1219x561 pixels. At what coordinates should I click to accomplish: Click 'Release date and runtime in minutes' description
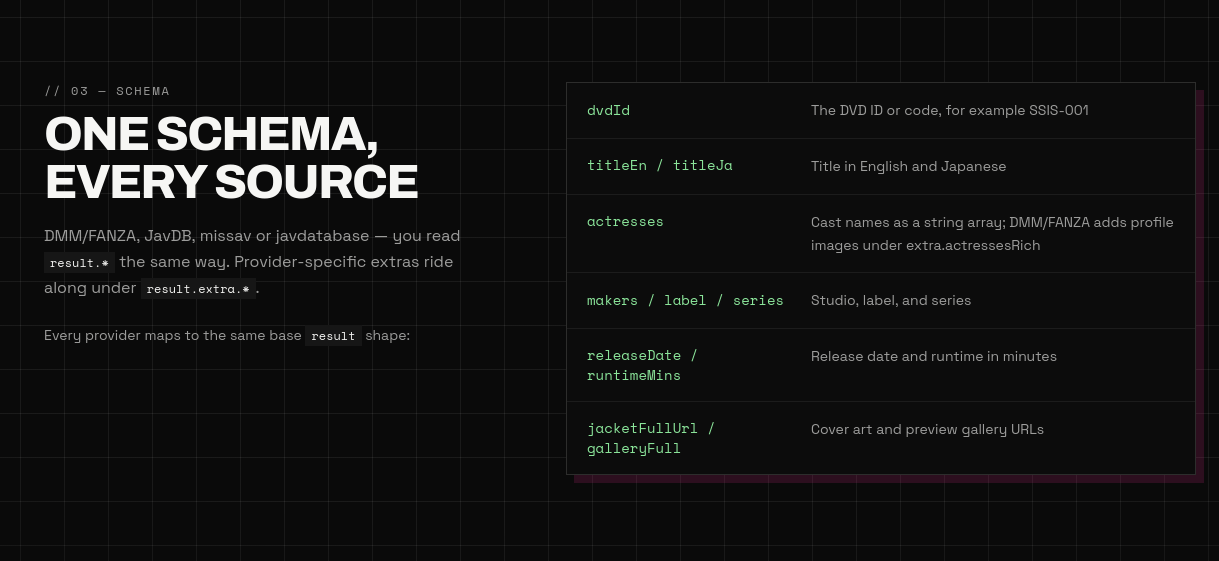934,356
